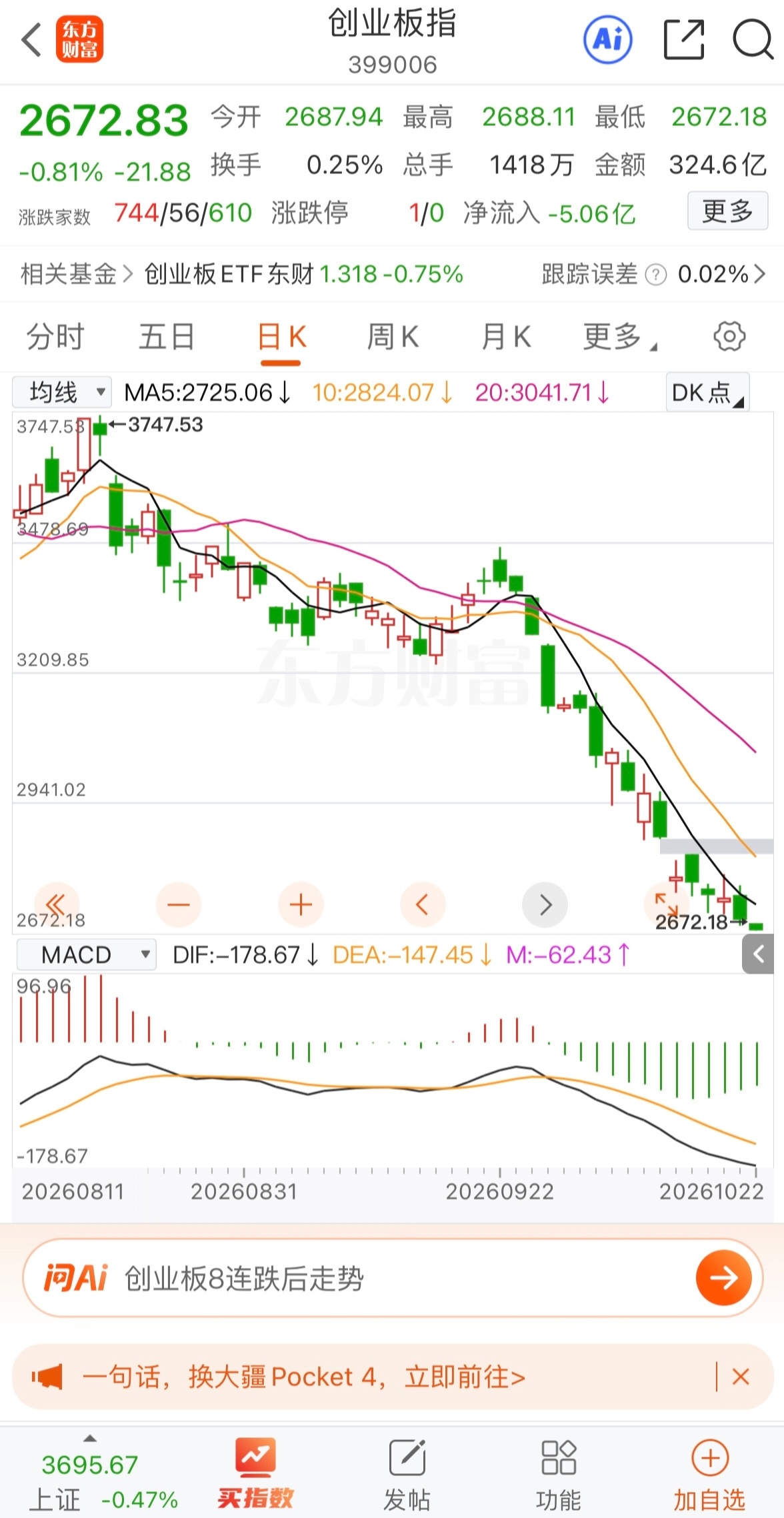Tap the tracking error help icon

(656, 274)
